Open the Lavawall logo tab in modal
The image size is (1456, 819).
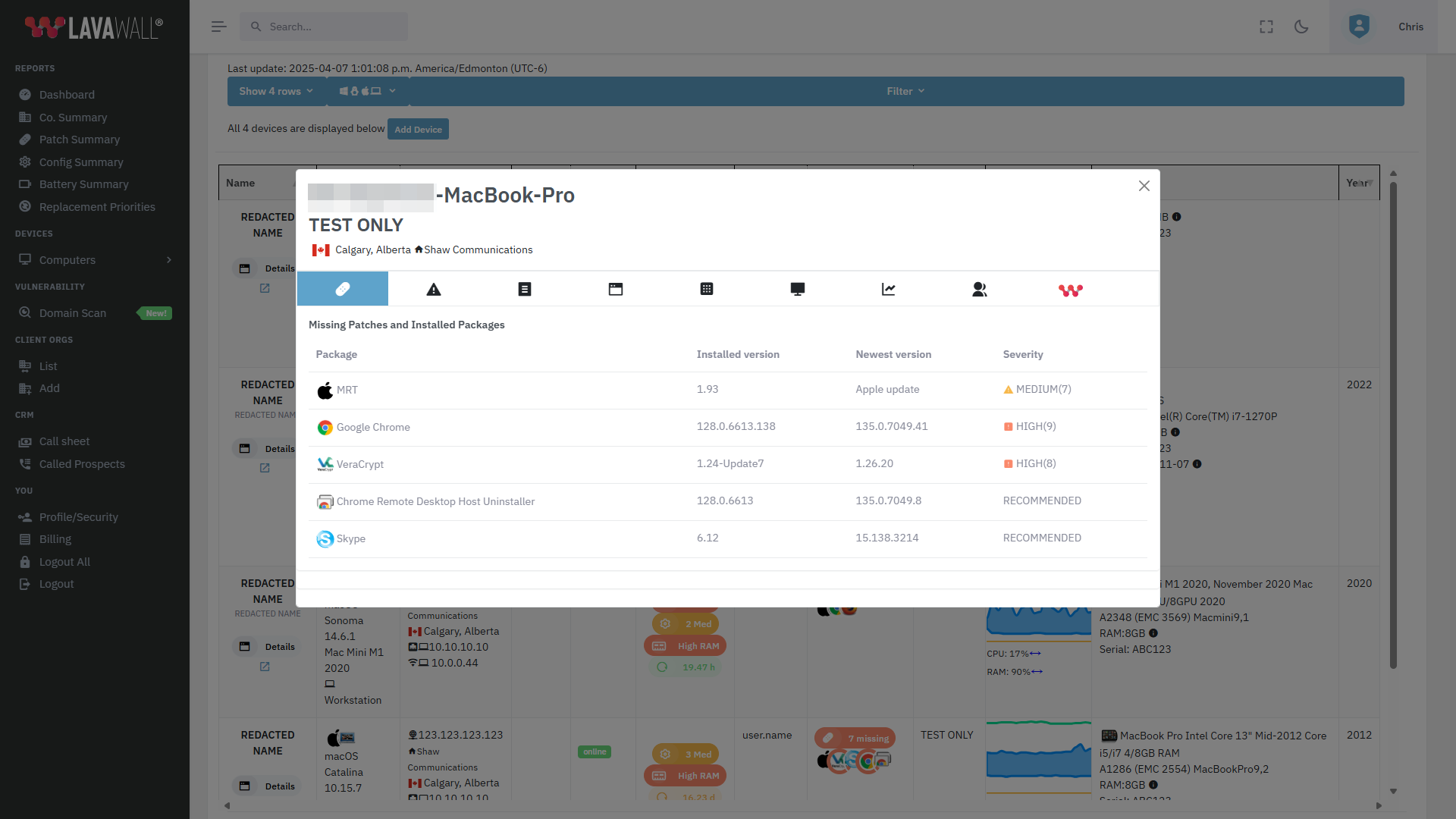point(1071,289)
